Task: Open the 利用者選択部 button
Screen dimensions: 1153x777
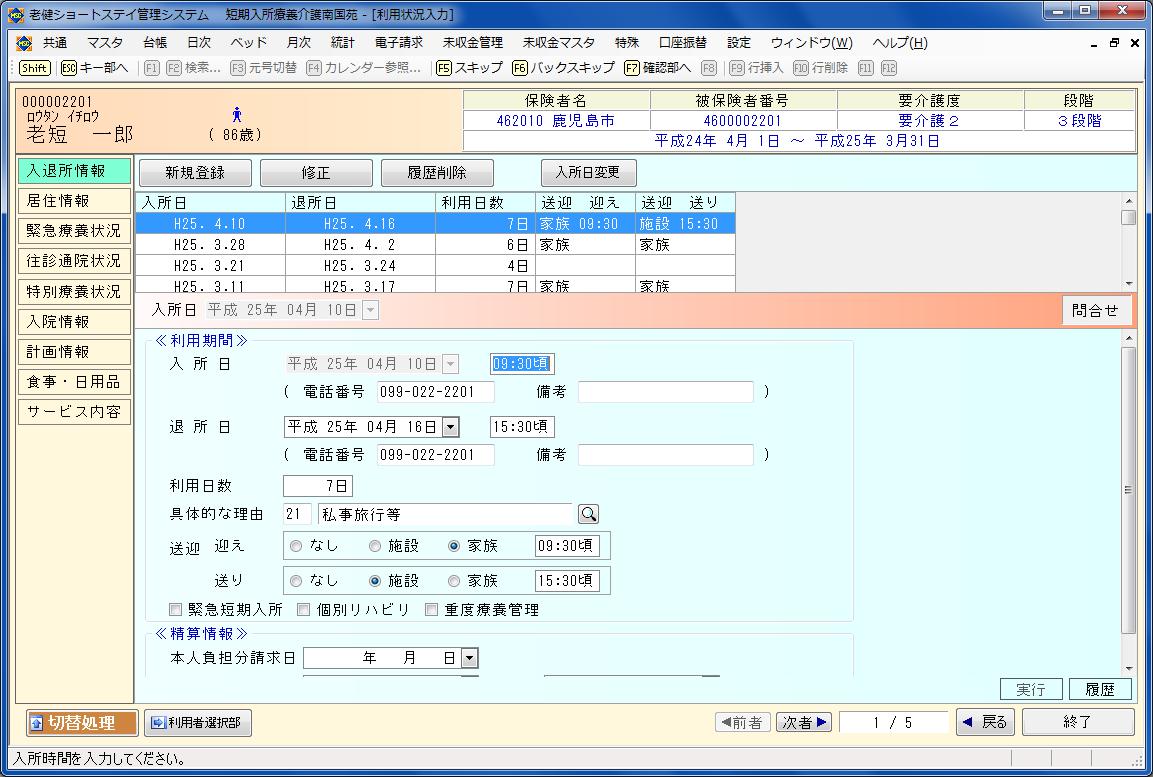Action: (198, 722)
